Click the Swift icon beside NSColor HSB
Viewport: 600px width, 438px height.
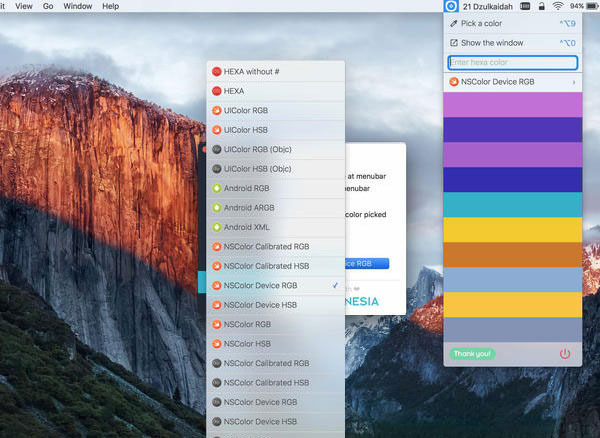(x=217, y=344)
